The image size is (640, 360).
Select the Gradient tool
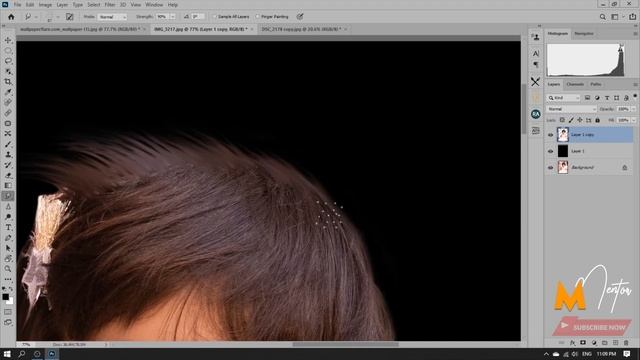pos(8,186)
